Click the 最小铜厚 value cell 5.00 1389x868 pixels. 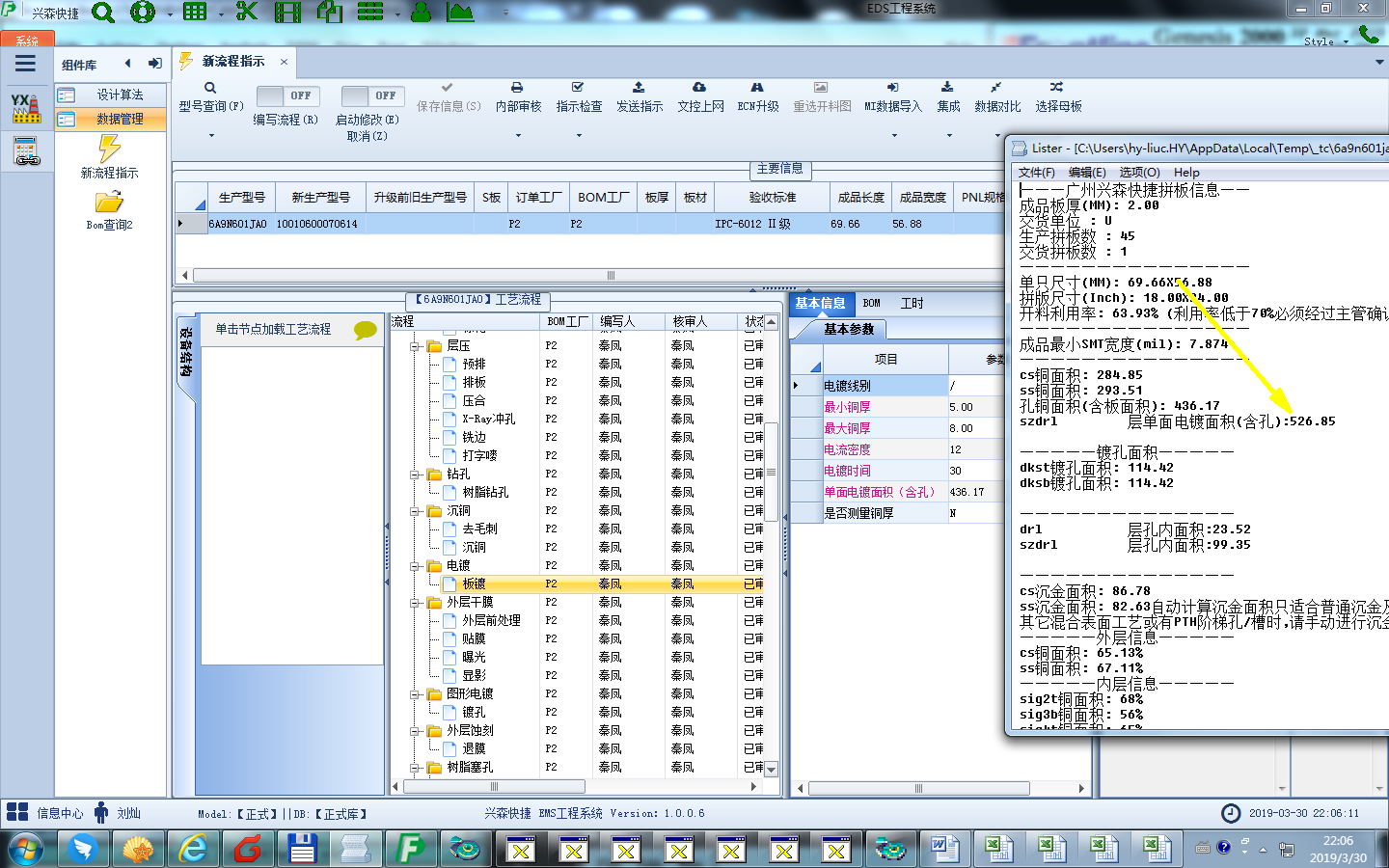click(x=976, y=407)
